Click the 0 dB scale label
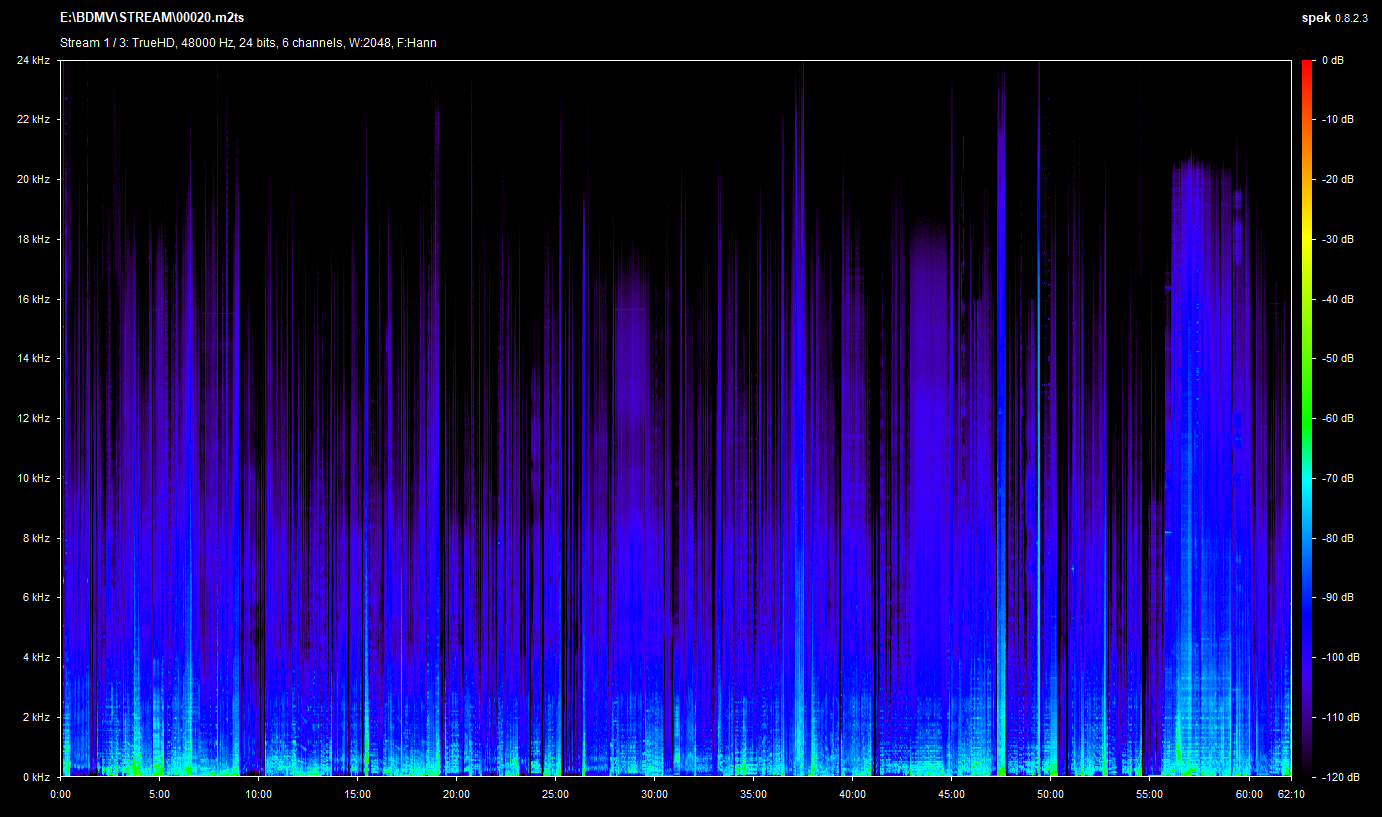This screenshot has width=1382, height=817. point(1335,60)
